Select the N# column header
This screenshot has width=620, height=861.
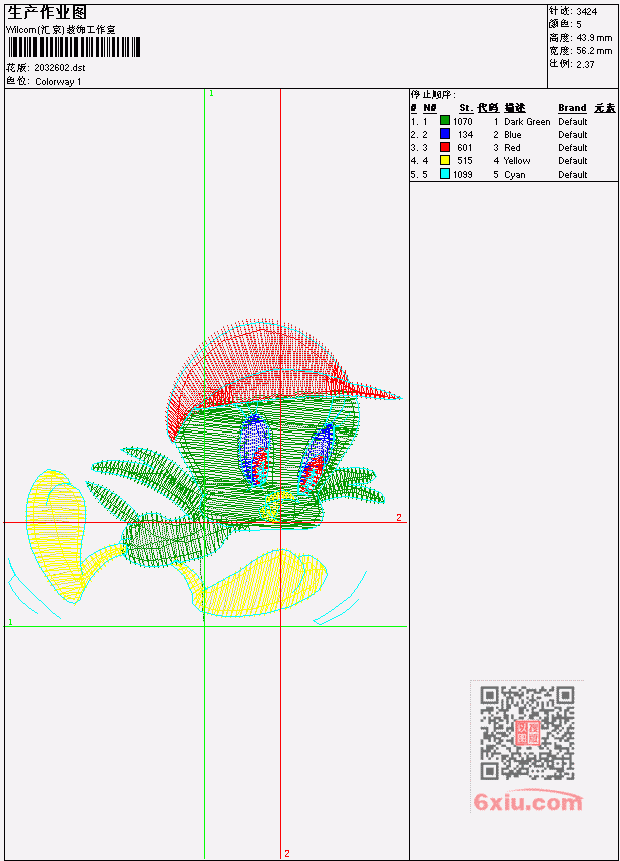point(430,108)
